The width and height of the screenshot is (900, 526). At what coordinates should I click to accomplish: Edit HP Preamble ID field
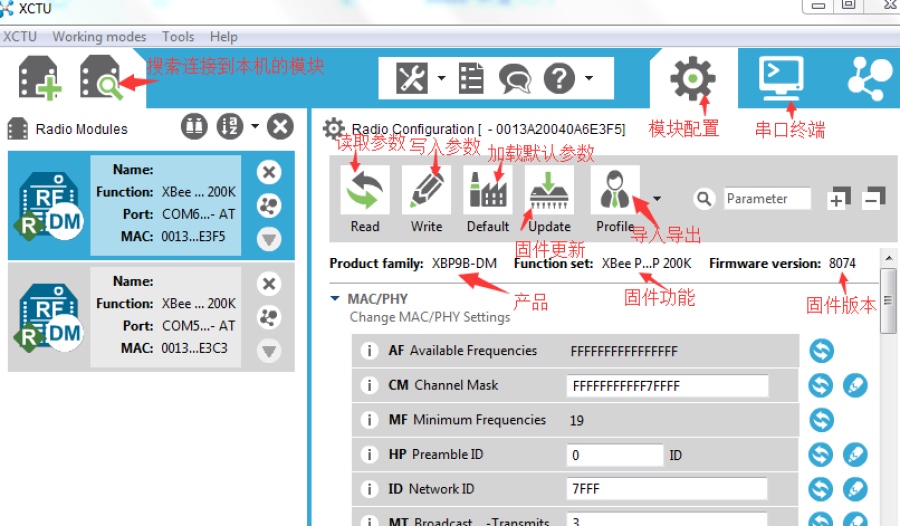[615, 455]
